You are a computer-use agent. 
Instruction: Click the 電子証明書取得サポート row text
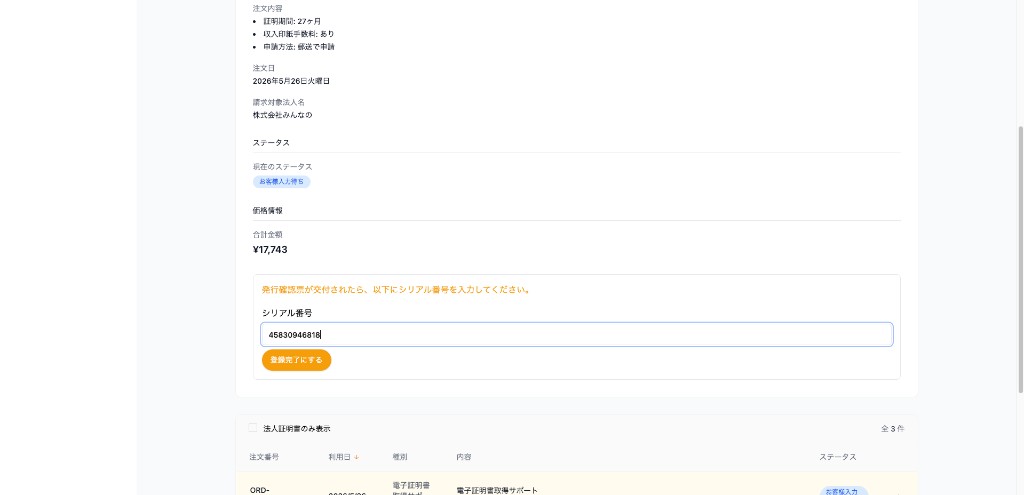497,490
